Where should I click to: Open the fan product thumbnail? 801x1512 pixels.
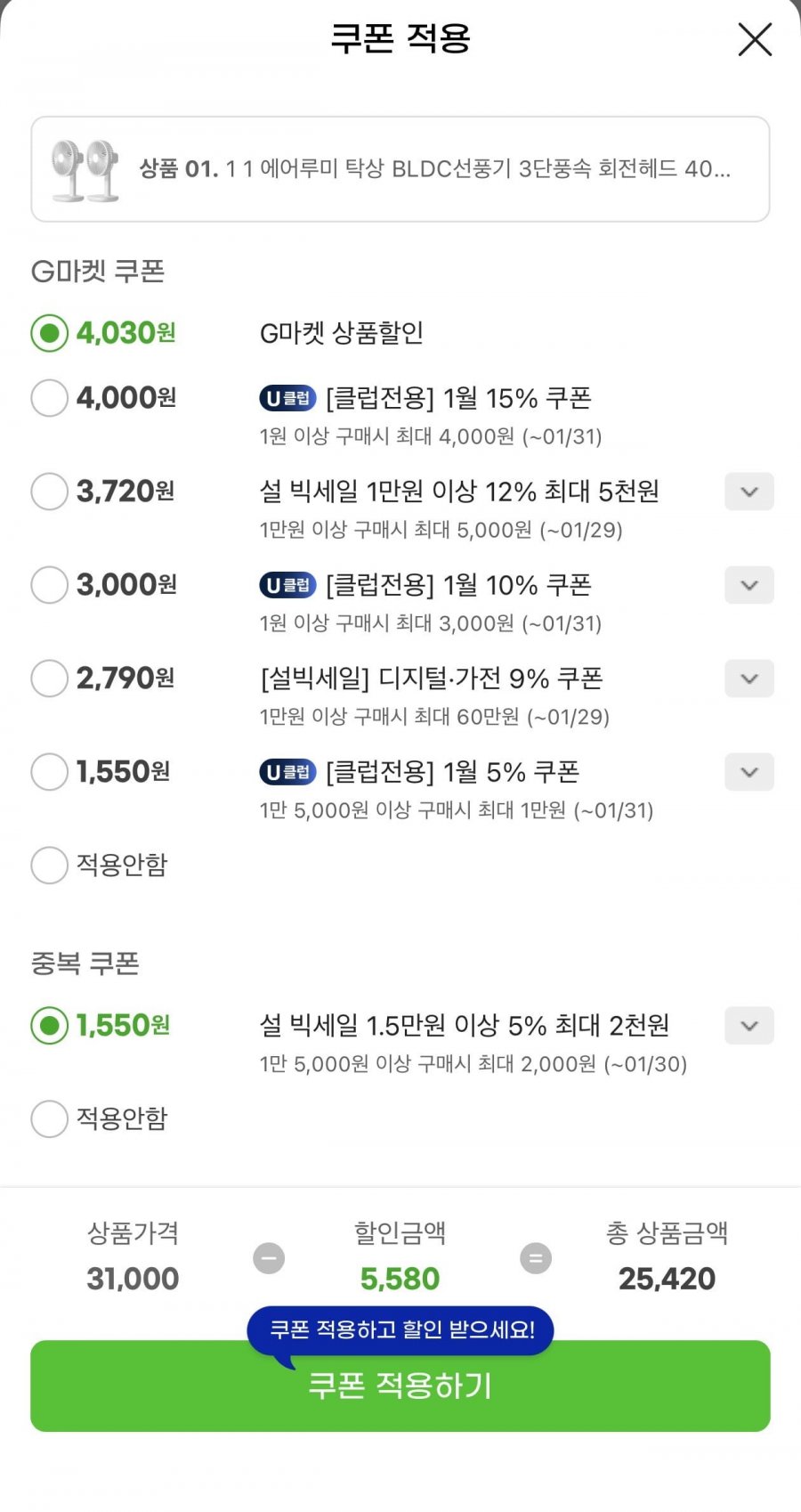click(85, 169)
